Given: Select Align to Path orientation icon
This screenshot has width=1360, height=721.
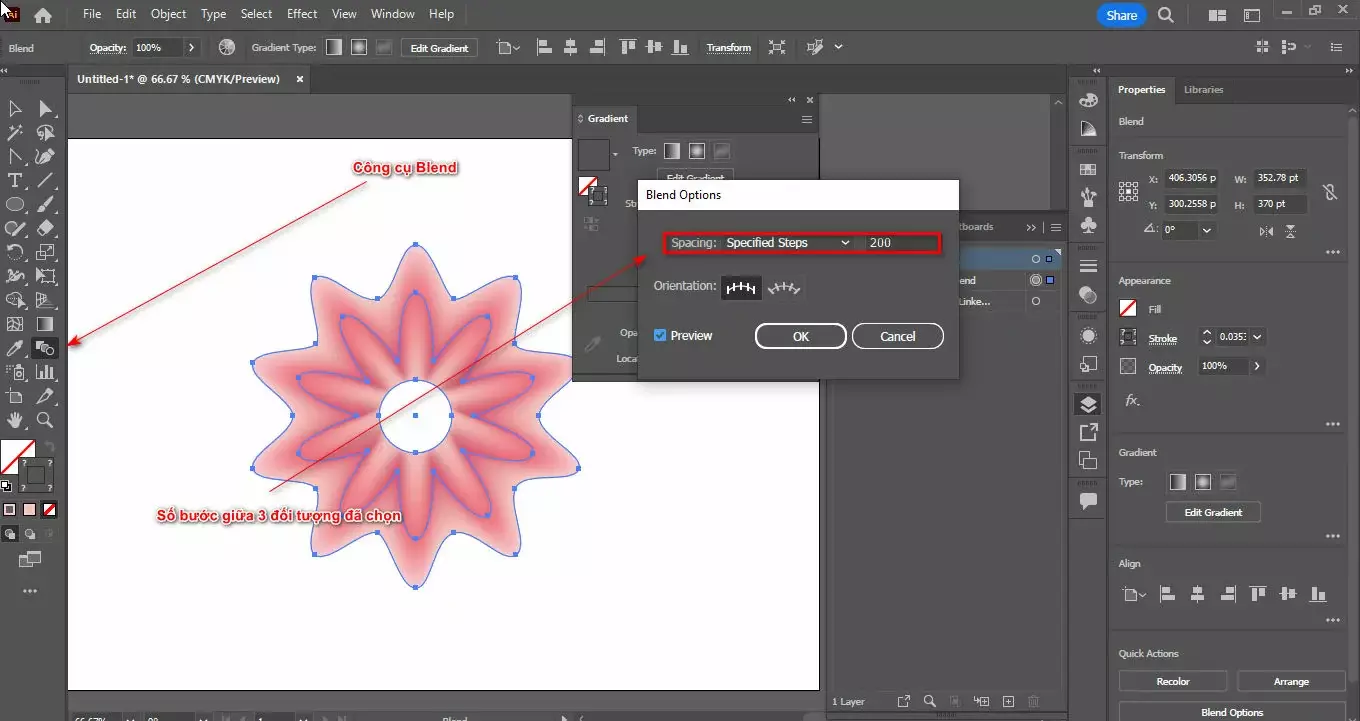Looking at the screenshot, I should [785, 288].
